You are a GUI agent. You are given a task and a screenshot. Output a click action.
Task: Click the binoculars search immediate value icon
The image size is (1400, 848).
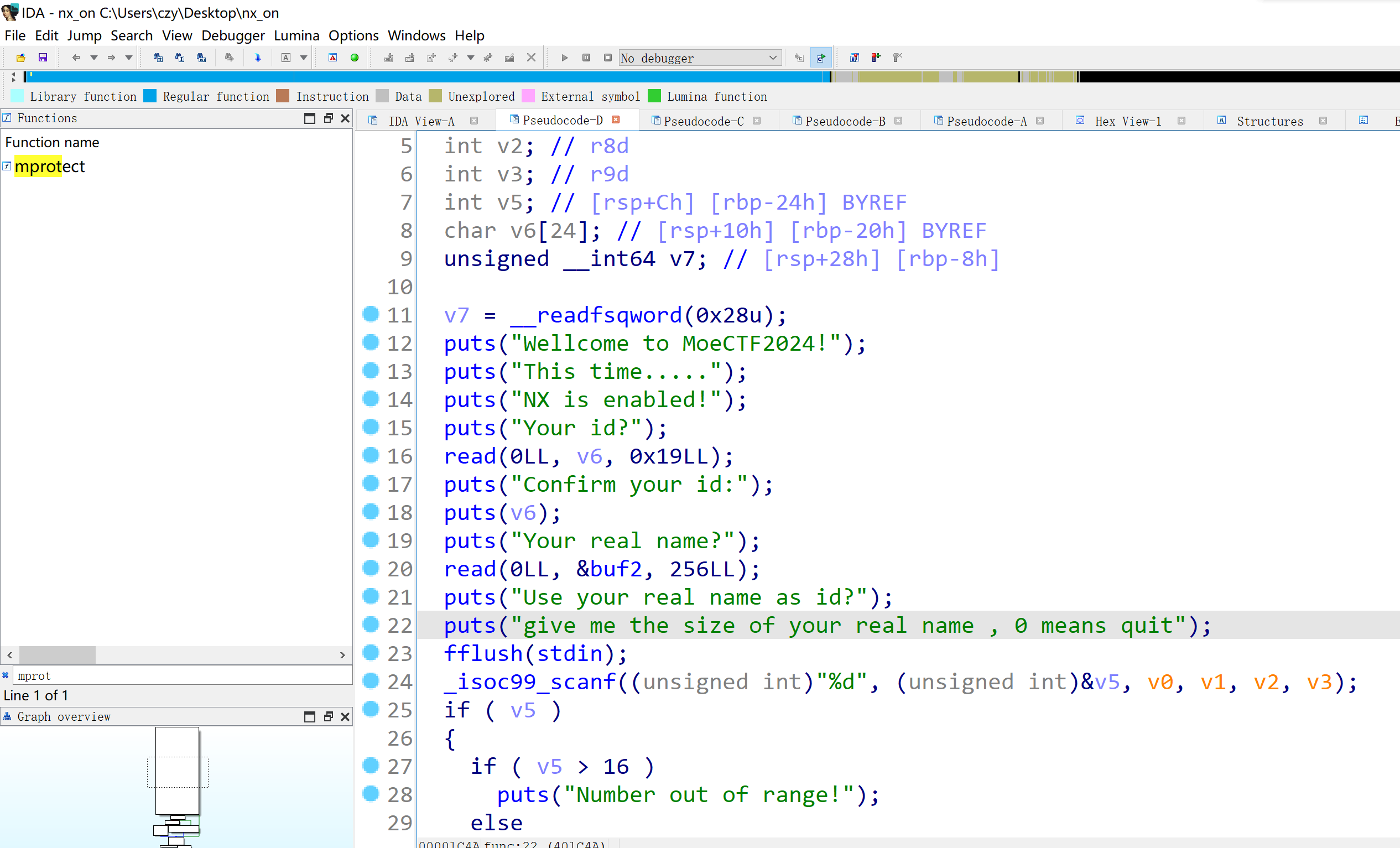(x=158, y=58)
